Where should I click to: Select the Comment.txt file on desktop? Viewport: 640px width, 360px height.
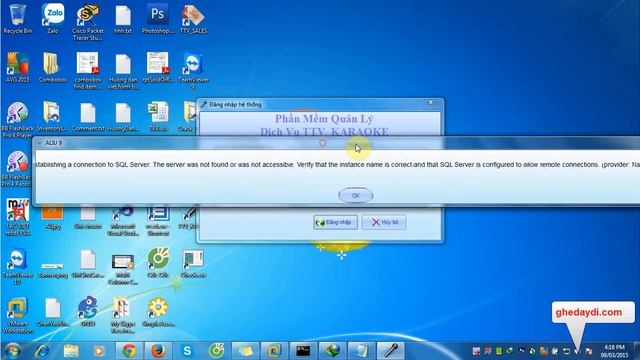(88, 117)
